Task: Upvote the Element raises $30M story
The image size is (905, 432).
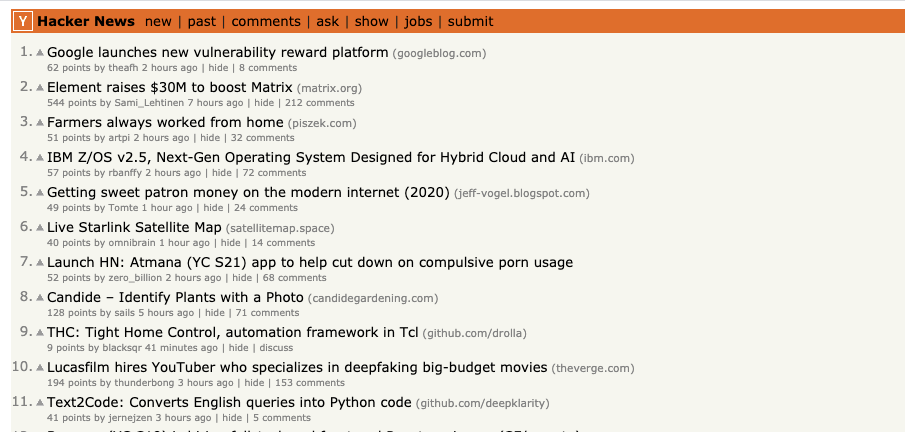Action: coord(40,88)
